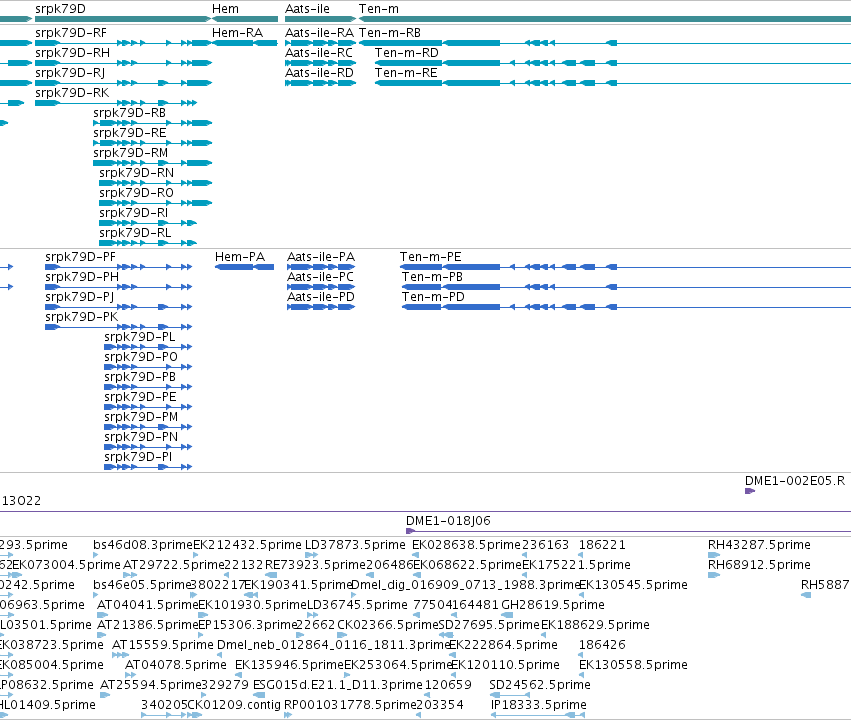Select Ten-m-RE transcript label
Screen dimensions: 851x720
(x=406, y=73)
